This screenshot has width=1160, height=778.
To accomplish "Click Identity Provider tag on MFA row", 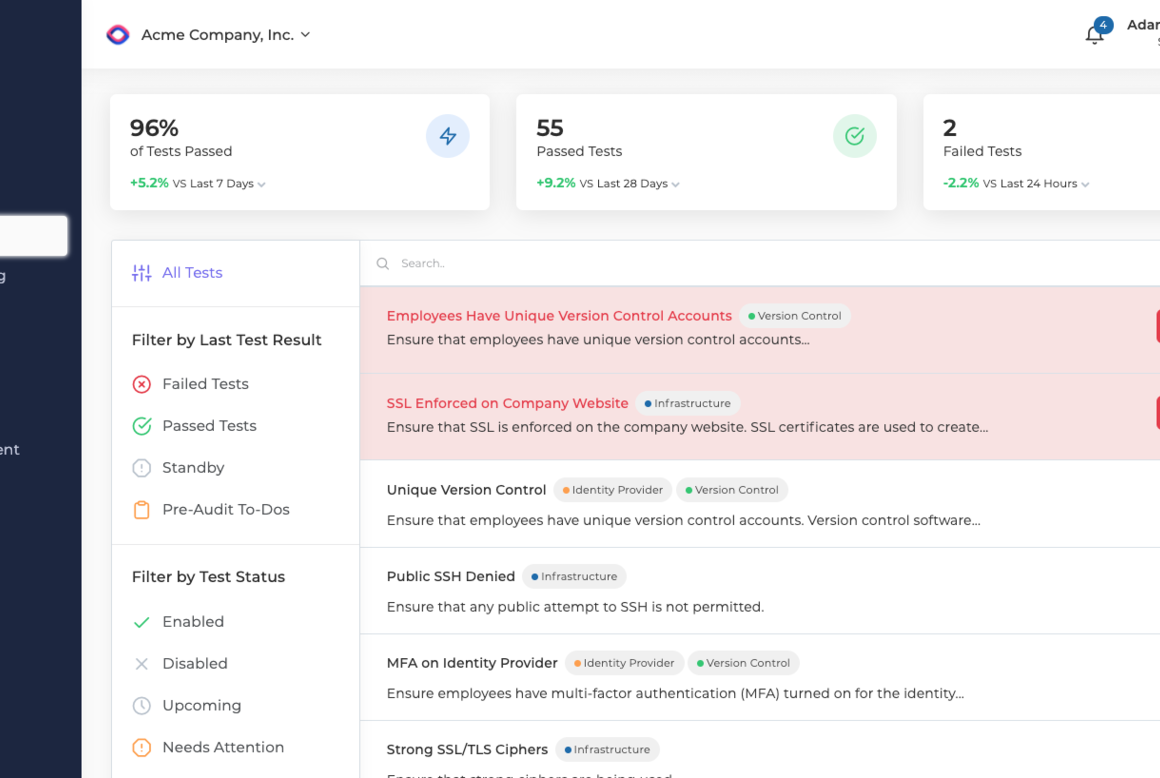I will pyautogui.click(x=624, y=663).
